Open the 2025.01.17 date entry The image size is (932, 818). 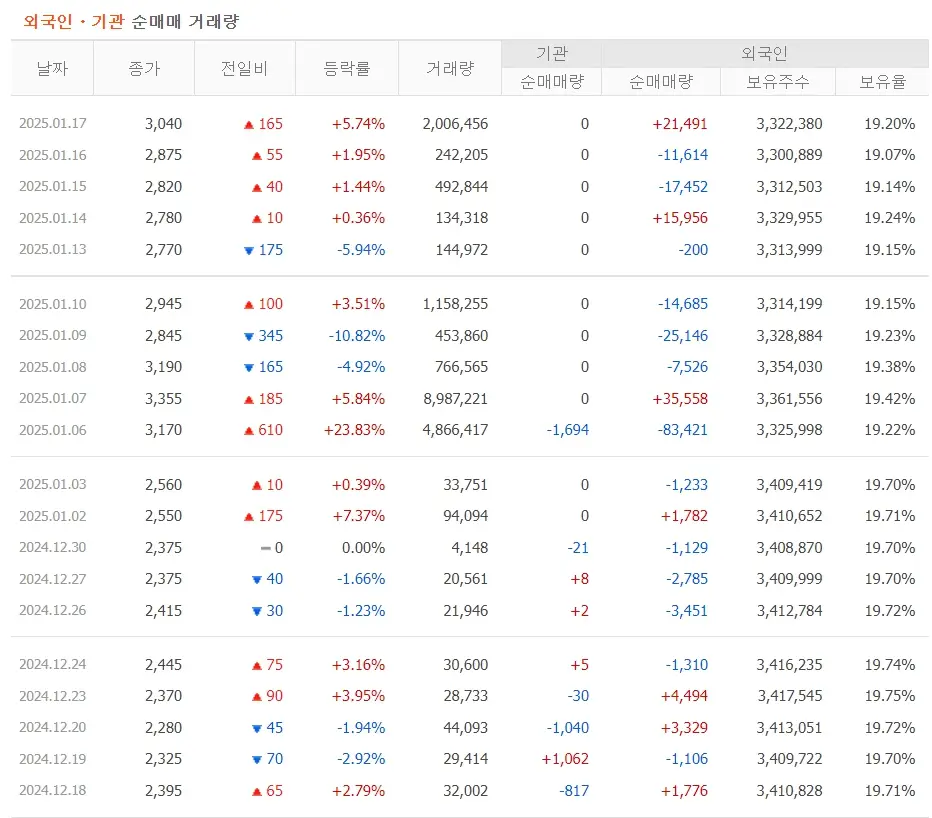[52, 124]
